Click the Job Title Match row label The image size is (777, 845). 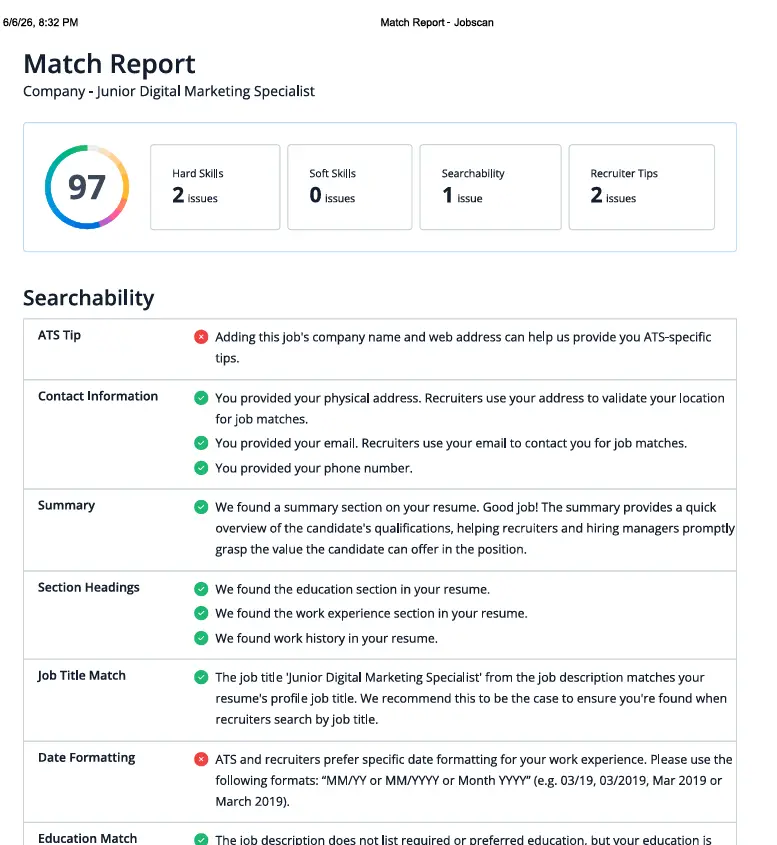(x=81, y=676)
